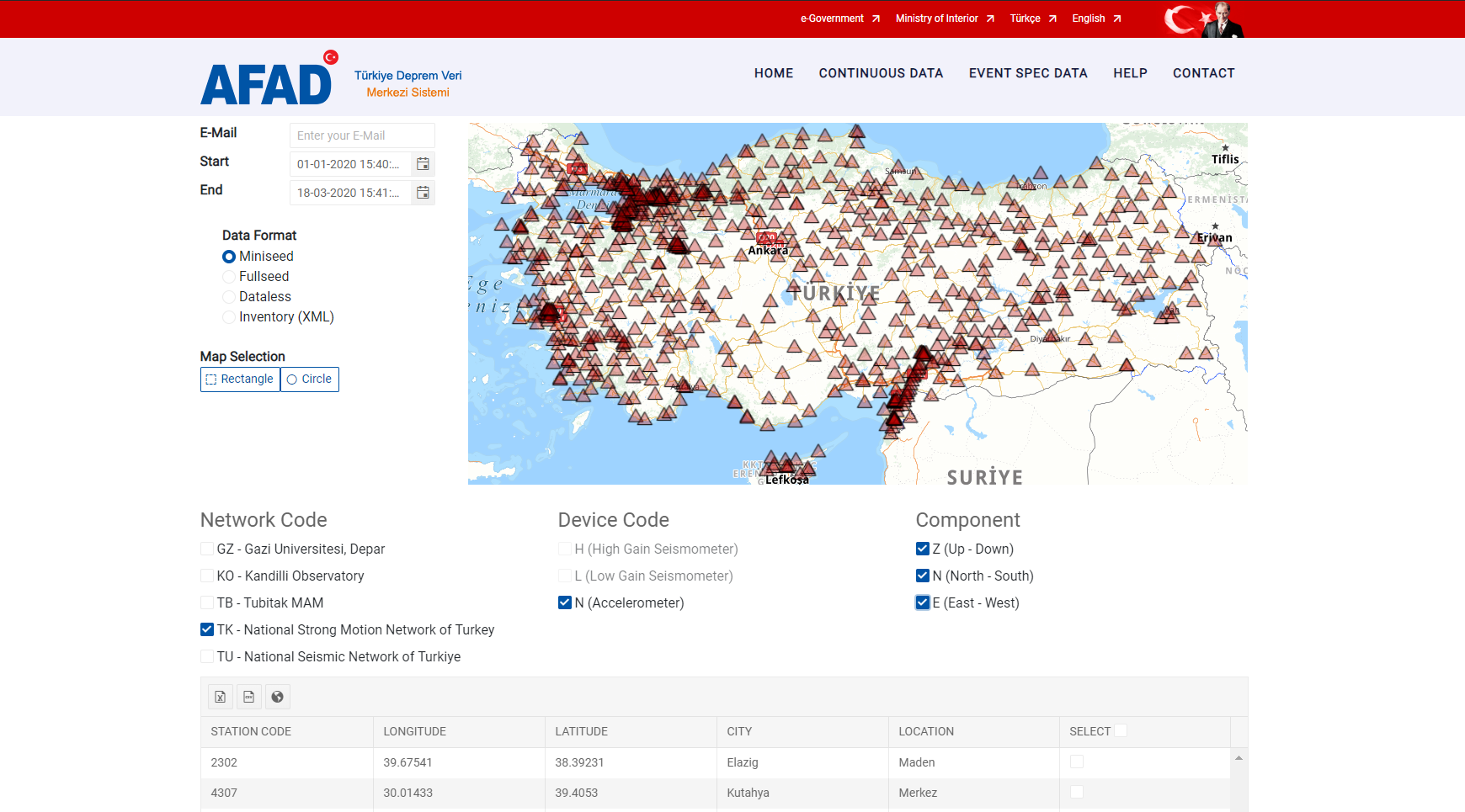The image size is (1465, 812).
Task: Select the Fullseed data format
Action: (x=229, y=277)
